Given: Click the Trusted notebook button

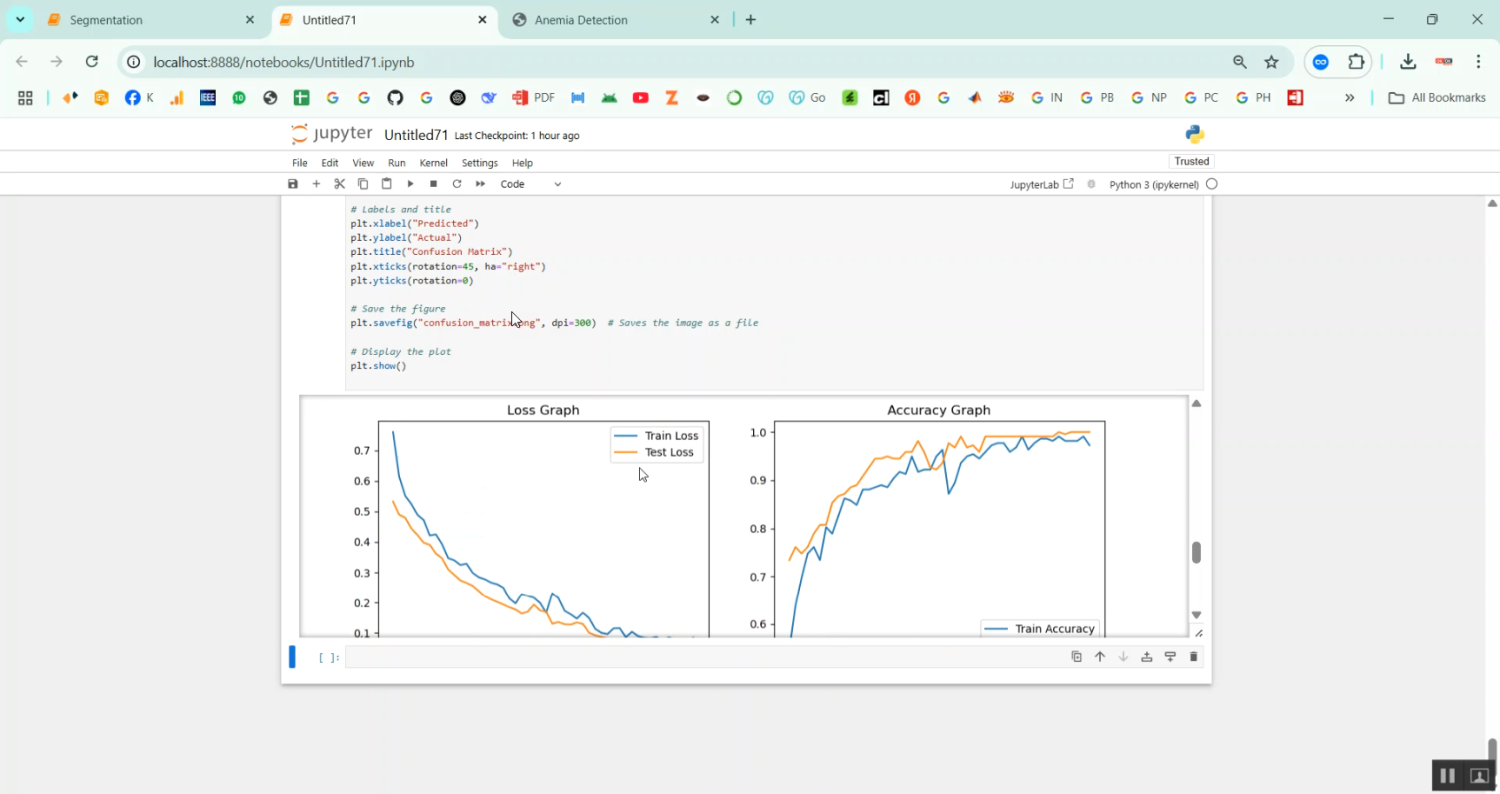Looking at the screenshot, I should click(x=1191, y=161).
